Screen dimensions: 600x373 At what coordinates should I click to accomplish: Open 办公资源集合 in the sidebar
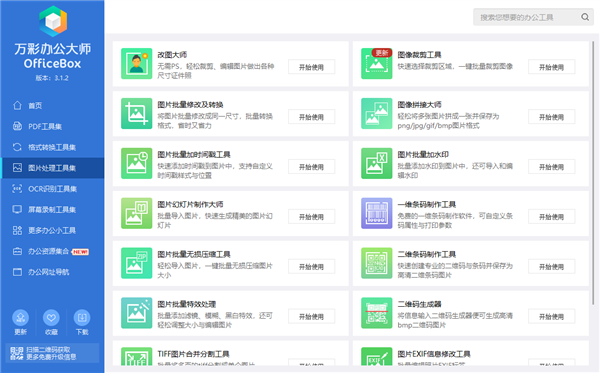tap(52, 251)
